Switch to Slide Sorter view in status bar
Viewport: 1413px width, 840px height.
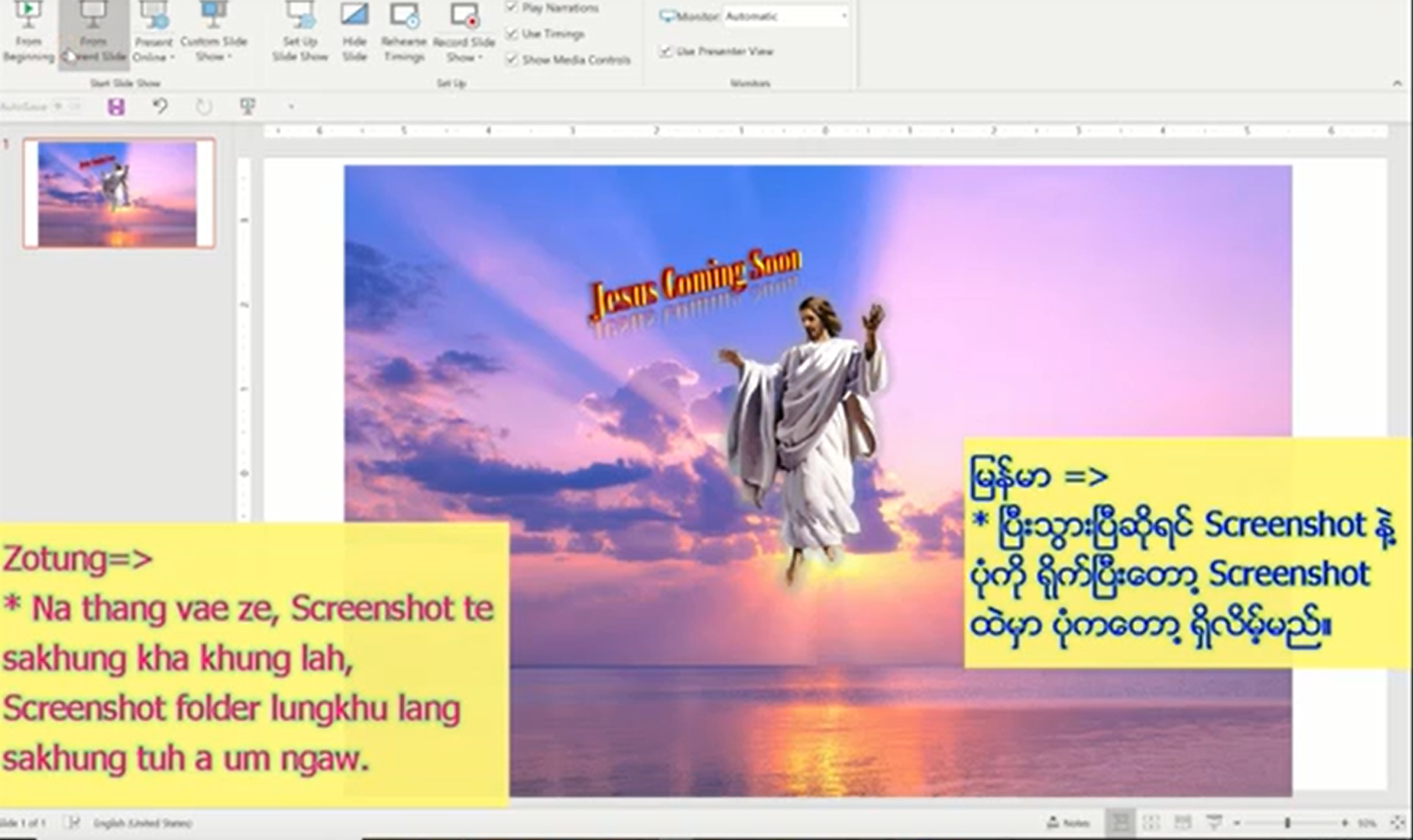(1151, 823)
